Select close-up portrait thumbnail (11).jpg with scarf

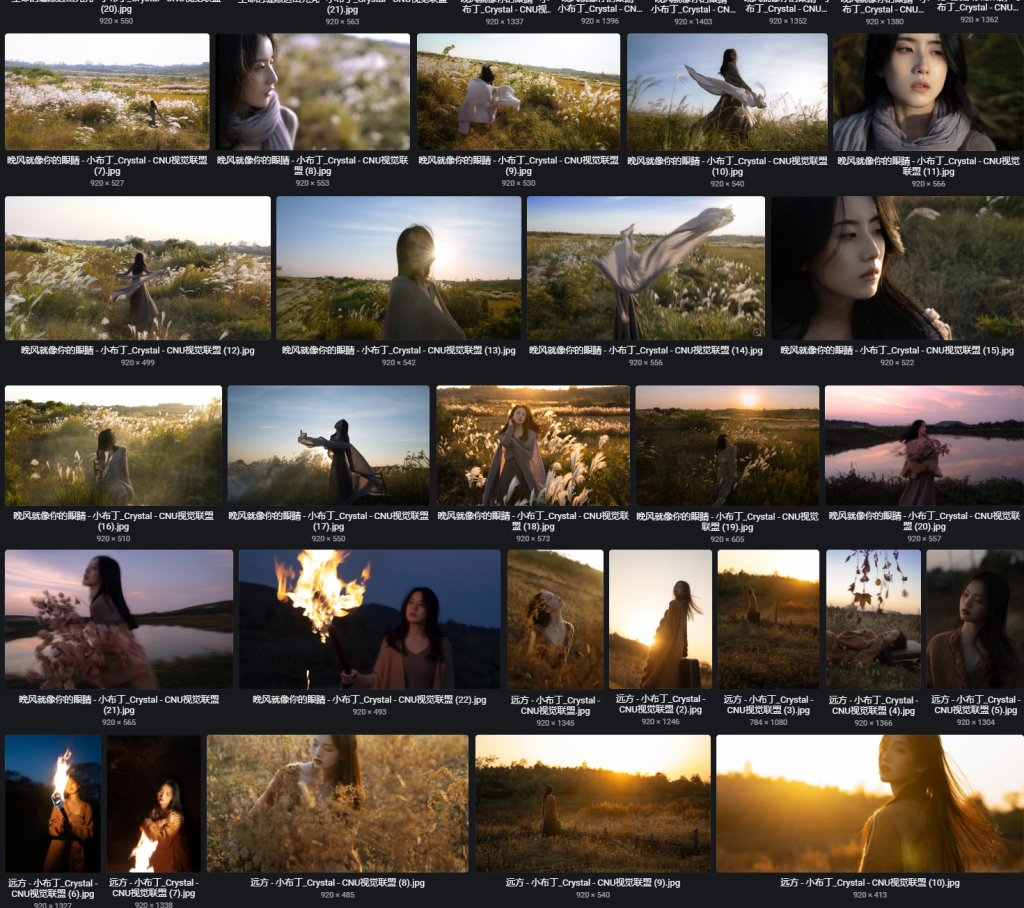point(927,92)
